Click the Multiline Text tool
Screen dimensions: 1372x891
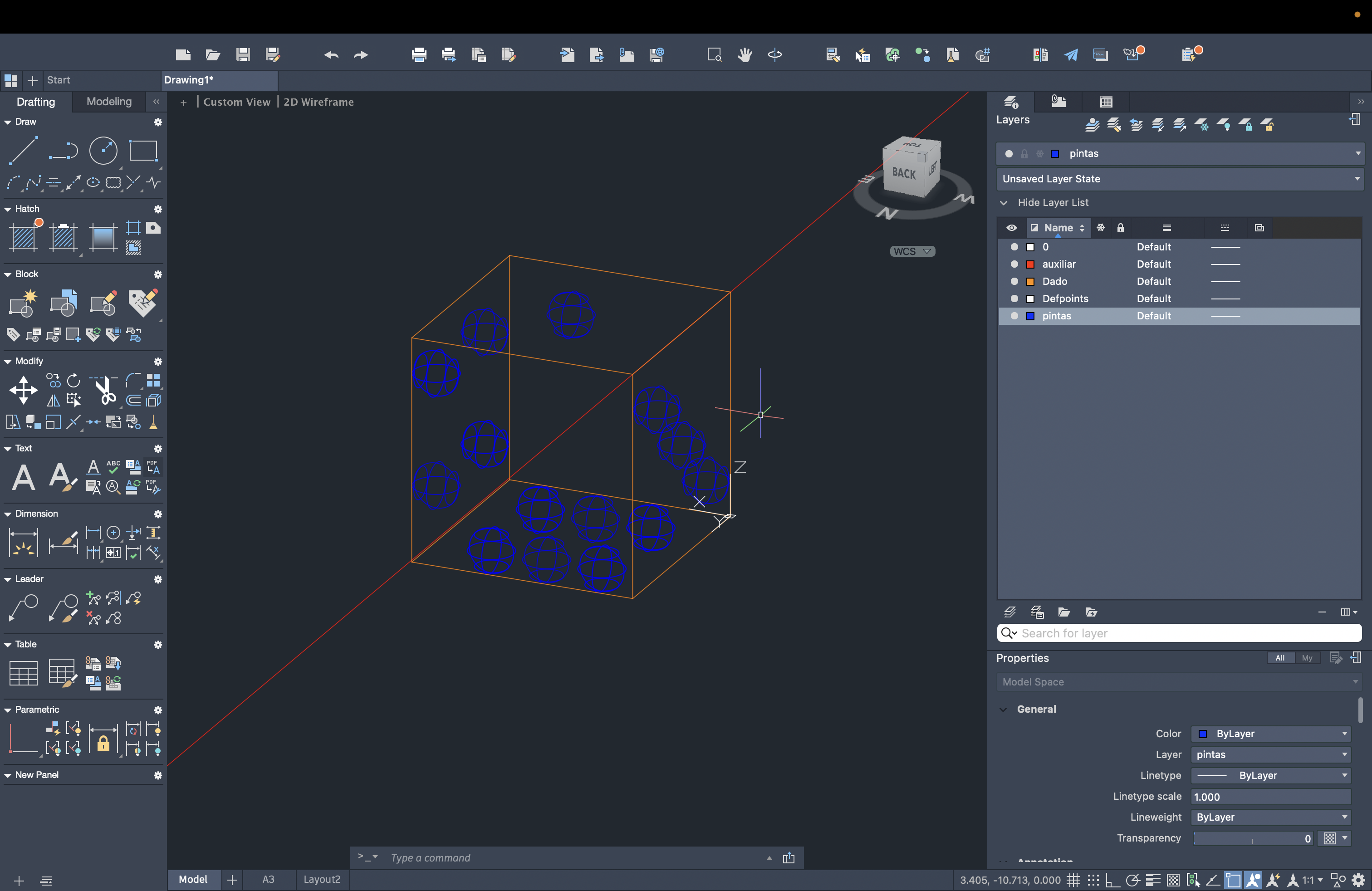pyautogui.click(x=24, y=477)
